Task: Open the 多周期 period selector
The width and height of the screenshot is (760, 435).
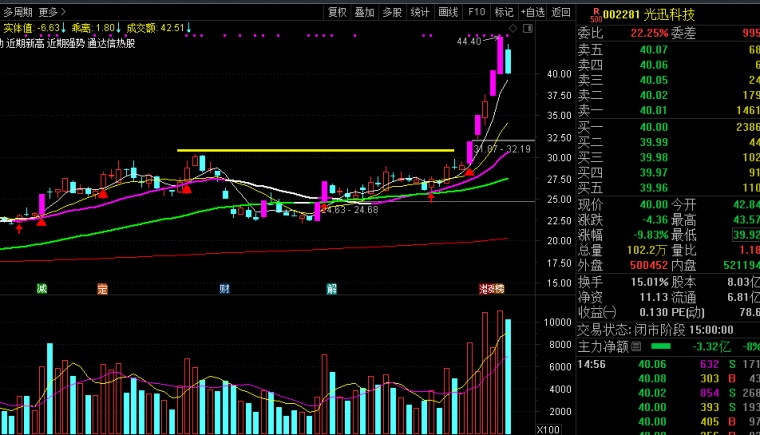Action: 17,12
